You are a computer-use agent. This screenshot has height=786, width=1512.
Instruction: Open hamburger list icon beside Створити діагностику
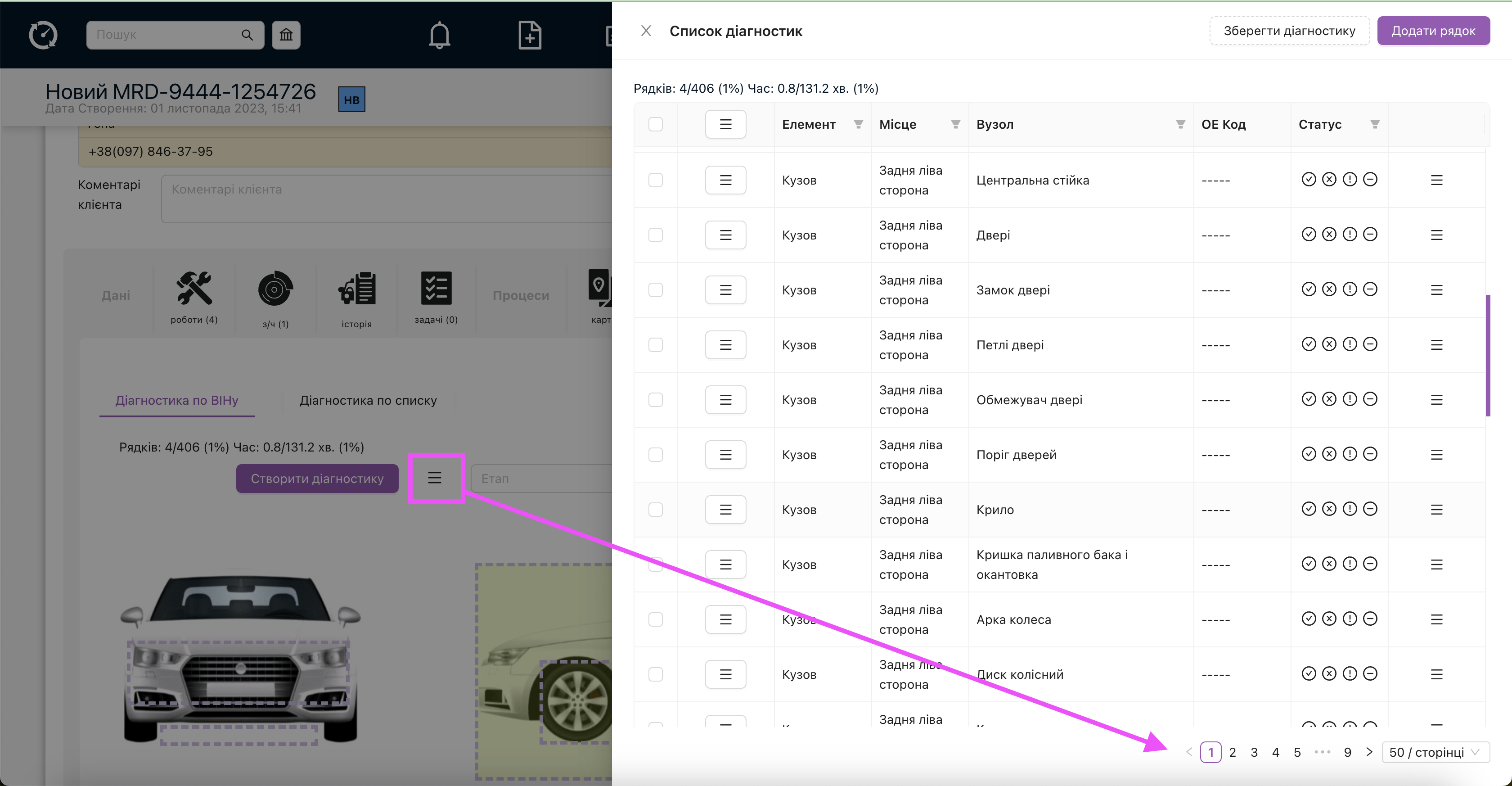click(x=434, y=478)
